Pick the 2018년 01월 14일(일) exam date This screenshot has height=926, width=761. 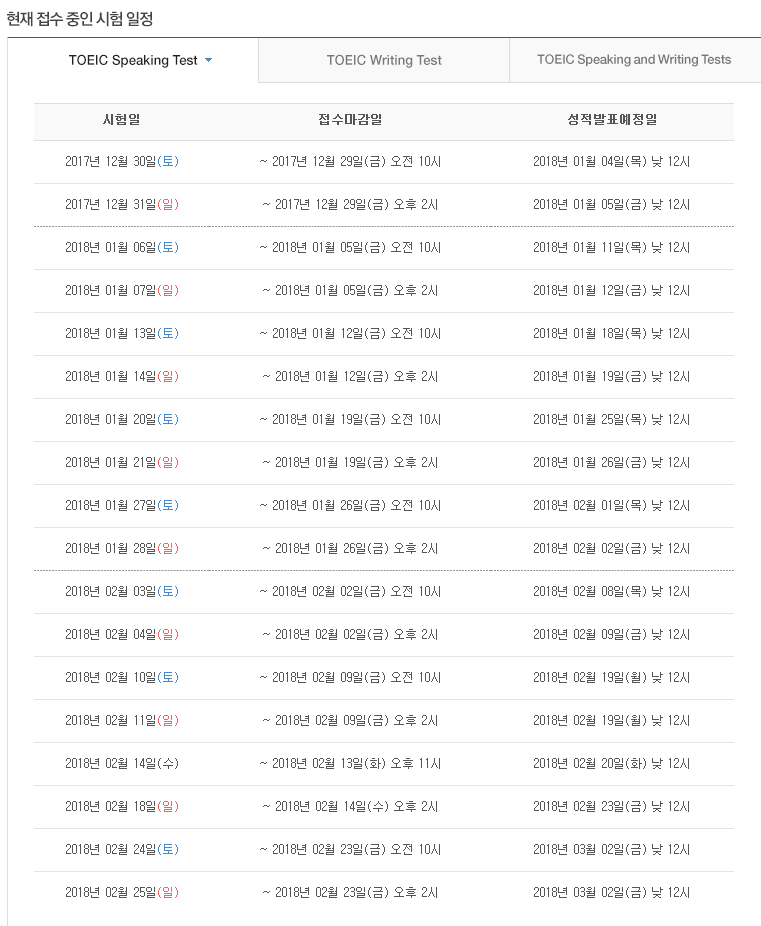pyautogui.click(x=122, y=377)
